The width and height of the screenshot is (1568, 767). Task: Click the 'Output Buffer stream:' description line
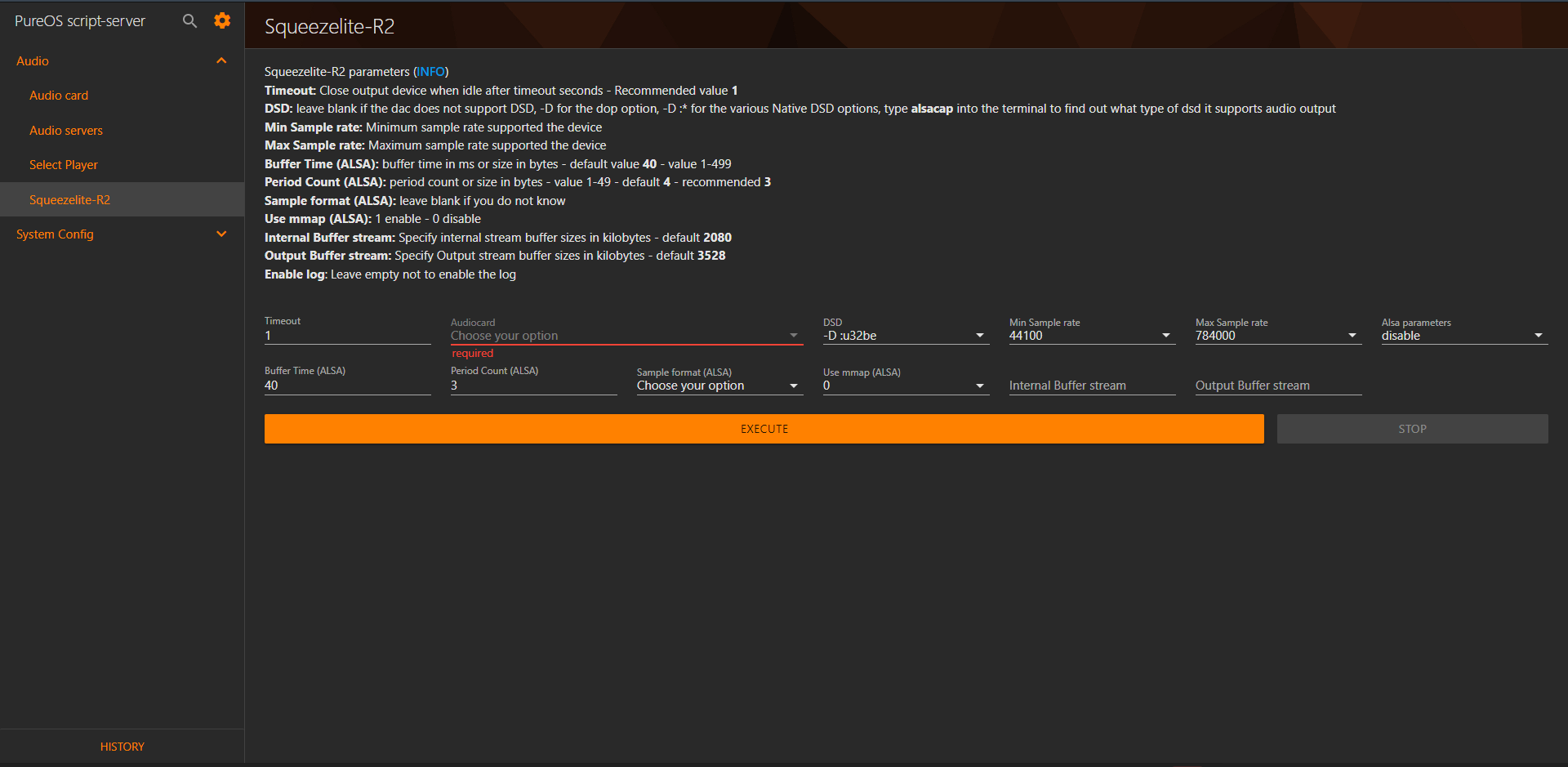pos(495,256)
